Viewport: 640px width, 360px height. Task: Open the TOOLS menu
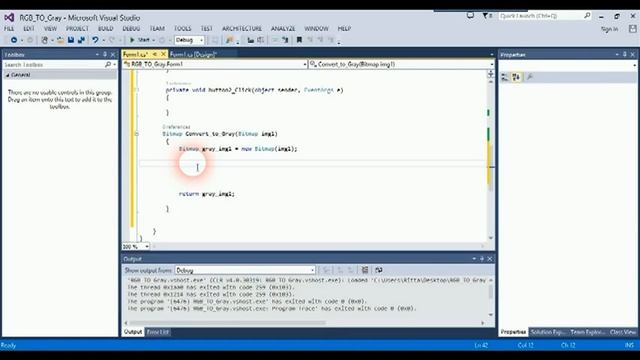click(182, 29)
